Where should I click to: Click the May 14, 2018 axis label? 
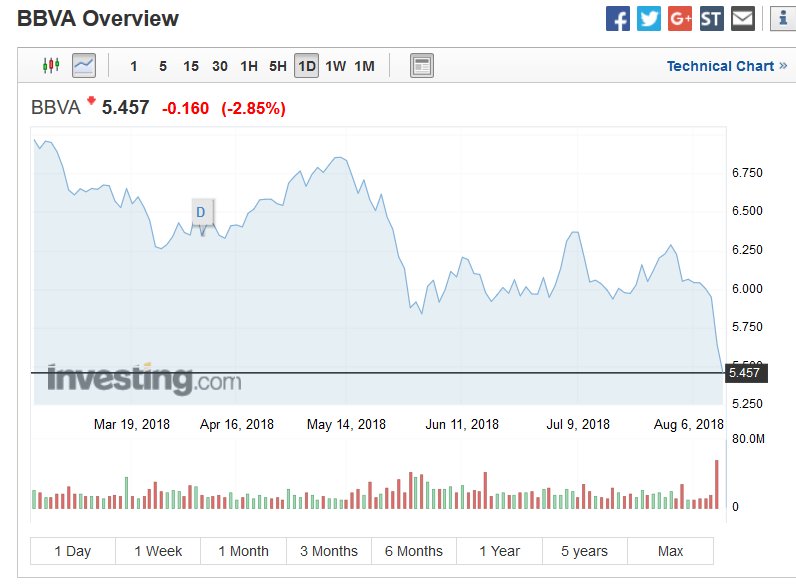346,424
